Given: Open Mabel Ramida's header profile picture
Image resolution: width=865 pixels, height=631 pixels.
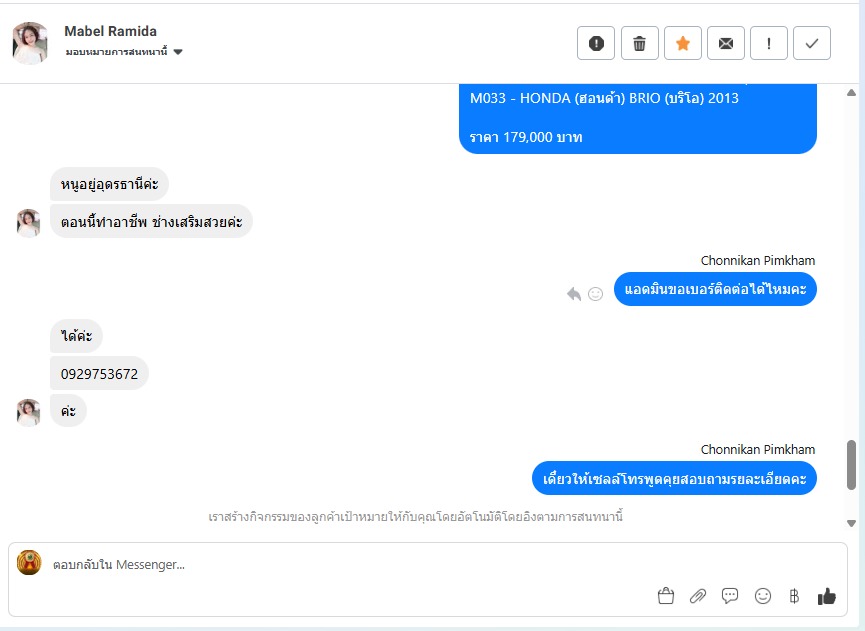Looking at the screenshot, I should point(30,43).
